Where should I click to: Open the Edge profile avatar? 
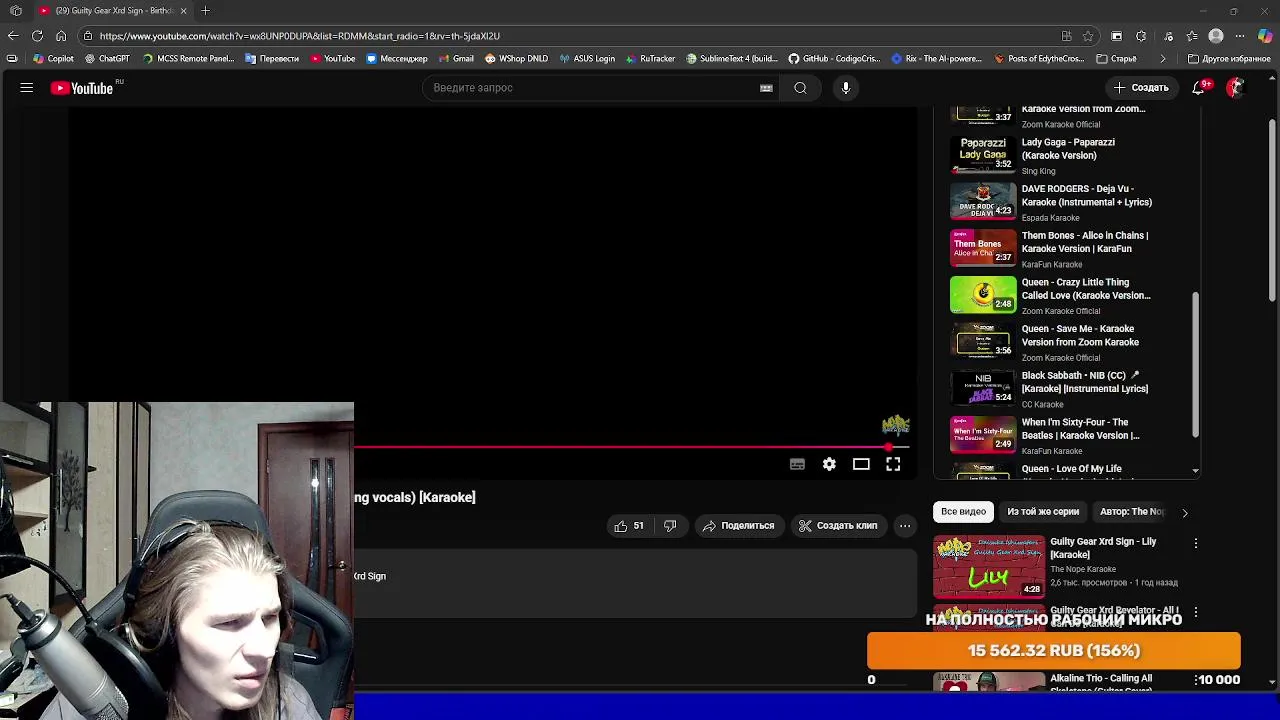coord(1216,36)
